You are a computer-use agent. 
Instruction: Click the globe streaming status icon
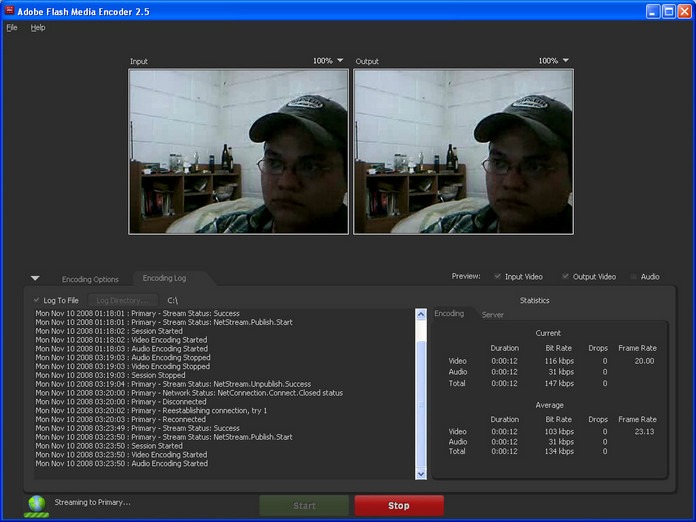pyautogui.click(x=37, y=503)
